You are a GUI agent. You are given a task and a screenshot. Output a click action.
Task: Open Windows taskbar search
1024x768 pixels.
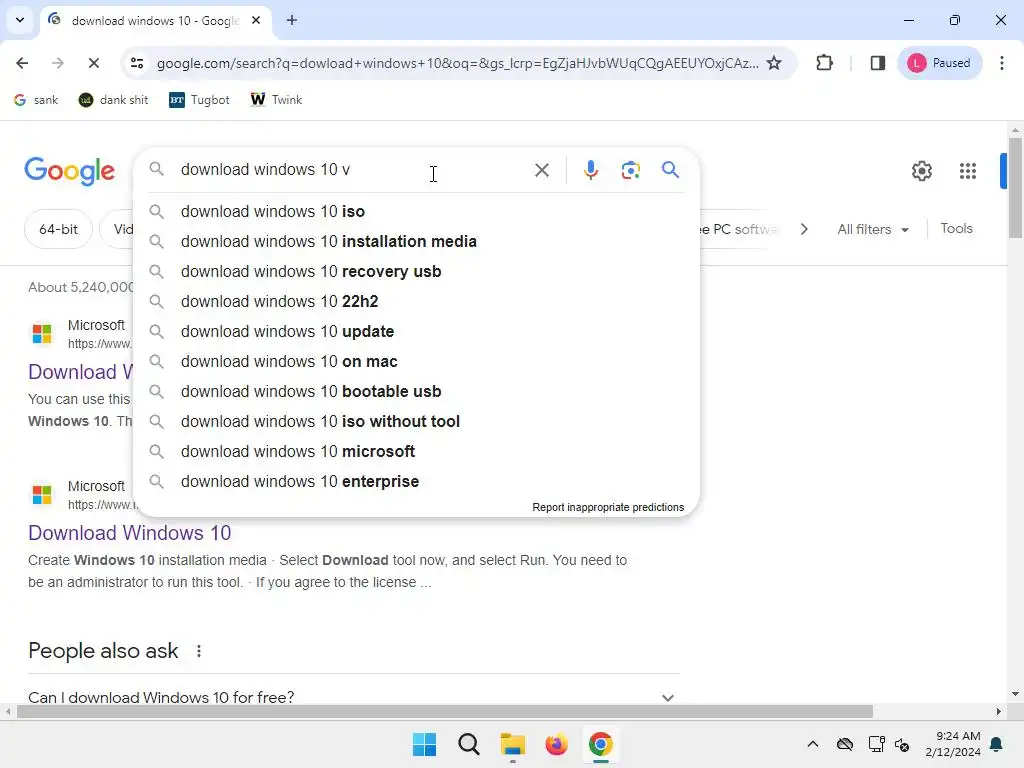tap(469, 744)
